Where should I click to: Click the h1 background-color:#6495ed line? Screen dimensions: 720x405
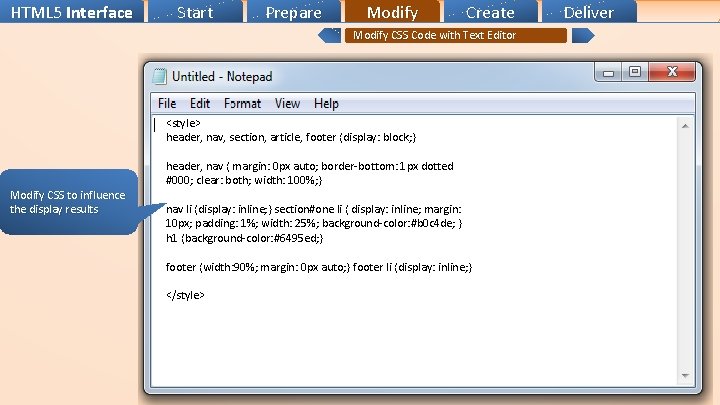(245, 238)
